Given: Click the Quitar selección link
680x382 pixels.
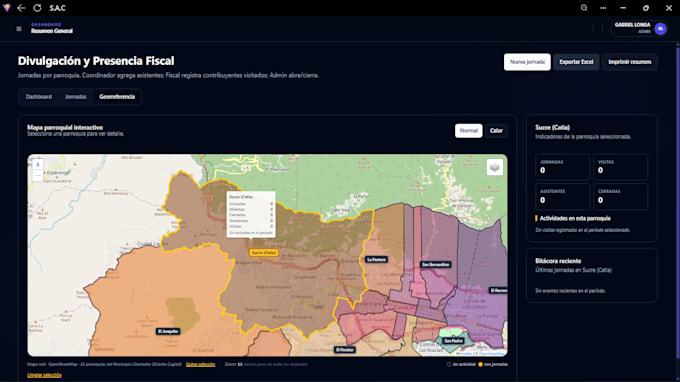Looking at the screenshot, I should pos(200,364).
